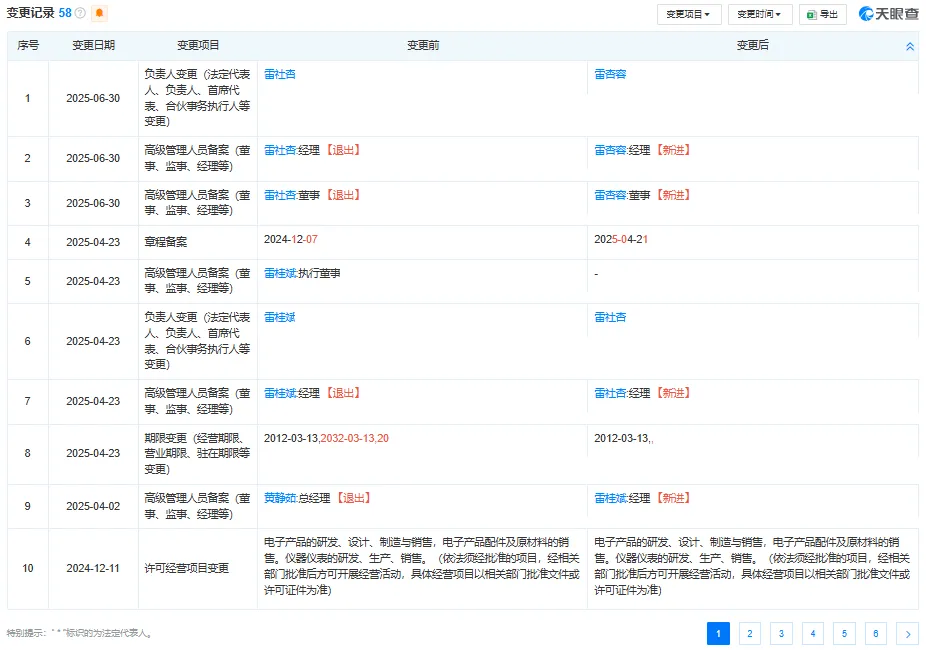Click the 2025-06-30 date in row 1
The image size is (926, 650).
tap(93, 99)
